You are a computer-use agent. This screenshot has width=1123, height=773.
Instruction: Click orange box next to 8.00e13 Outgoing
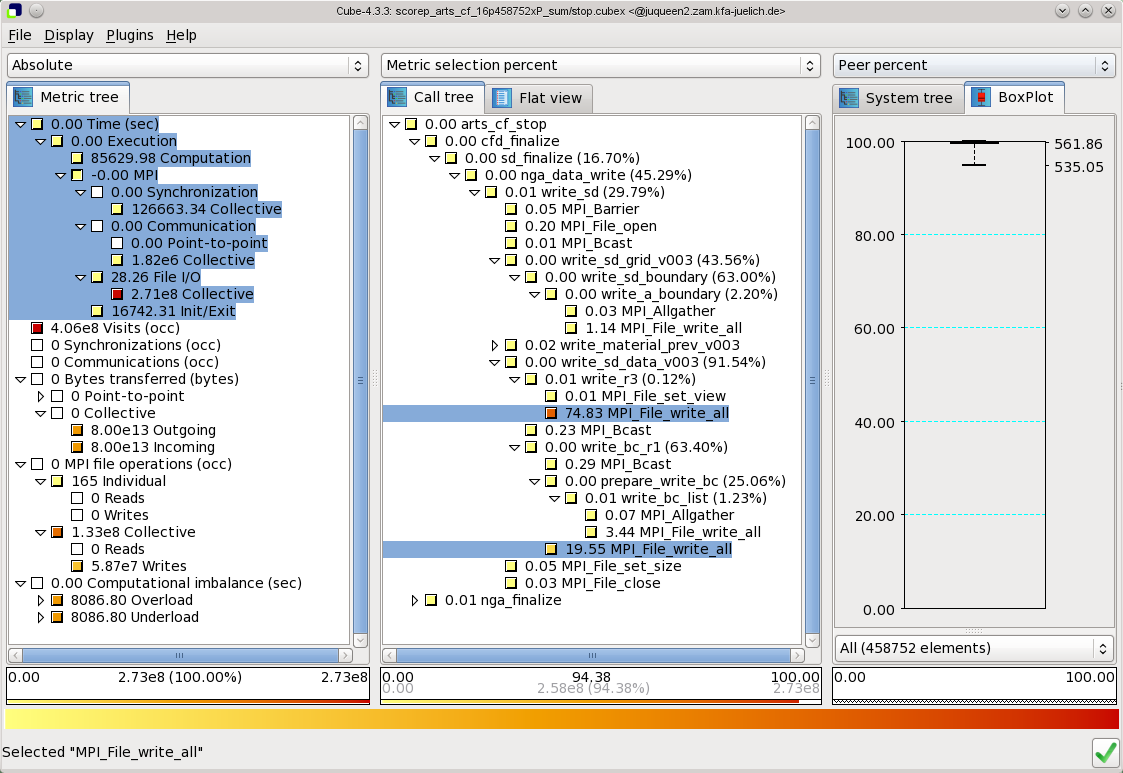point(77,430)
